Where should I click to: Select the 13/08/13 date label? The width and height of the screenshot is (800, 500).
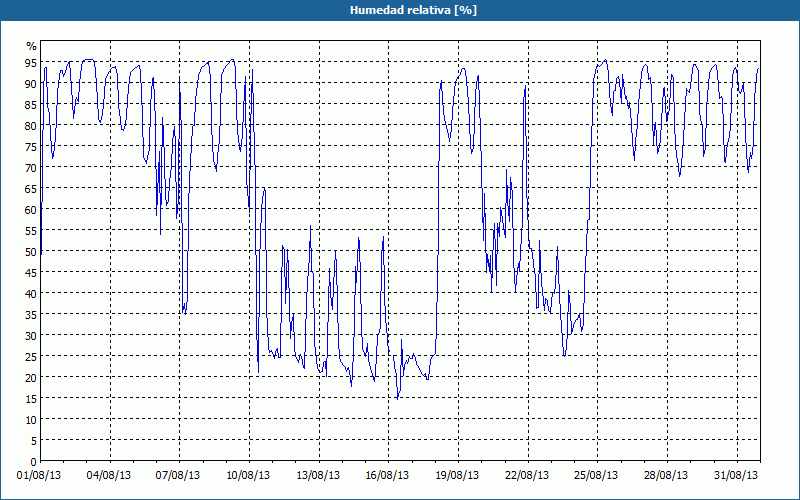(x=318, y=476)
